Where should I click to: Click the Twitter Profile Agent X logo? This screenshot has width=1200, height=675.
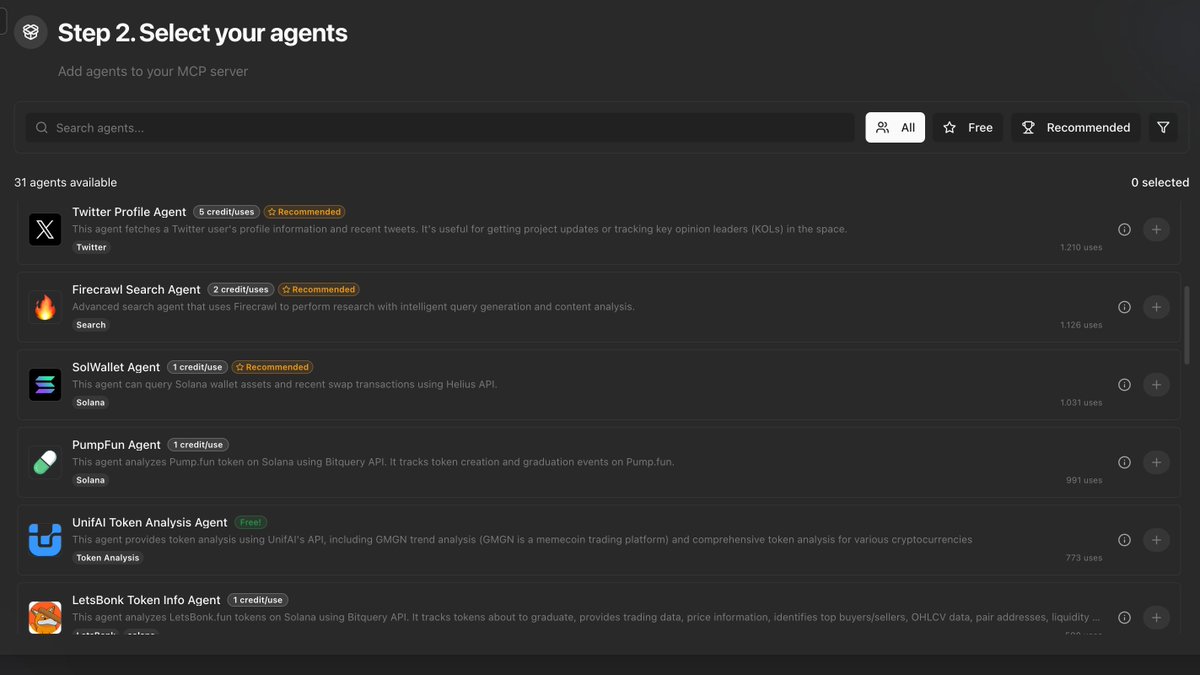(x=45, y=230)
